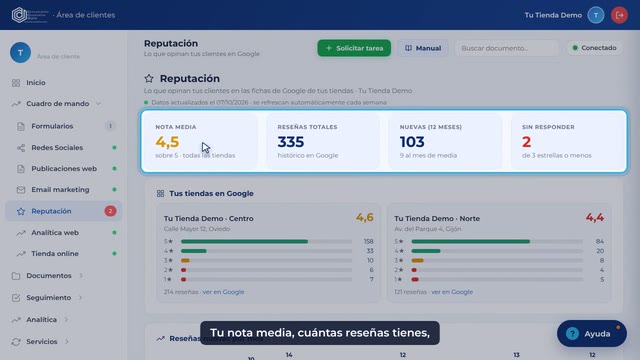Viewport: 640px width, 360px height.
Task: Click the Redes Sociales share icon
Action: tap(21, 148)
